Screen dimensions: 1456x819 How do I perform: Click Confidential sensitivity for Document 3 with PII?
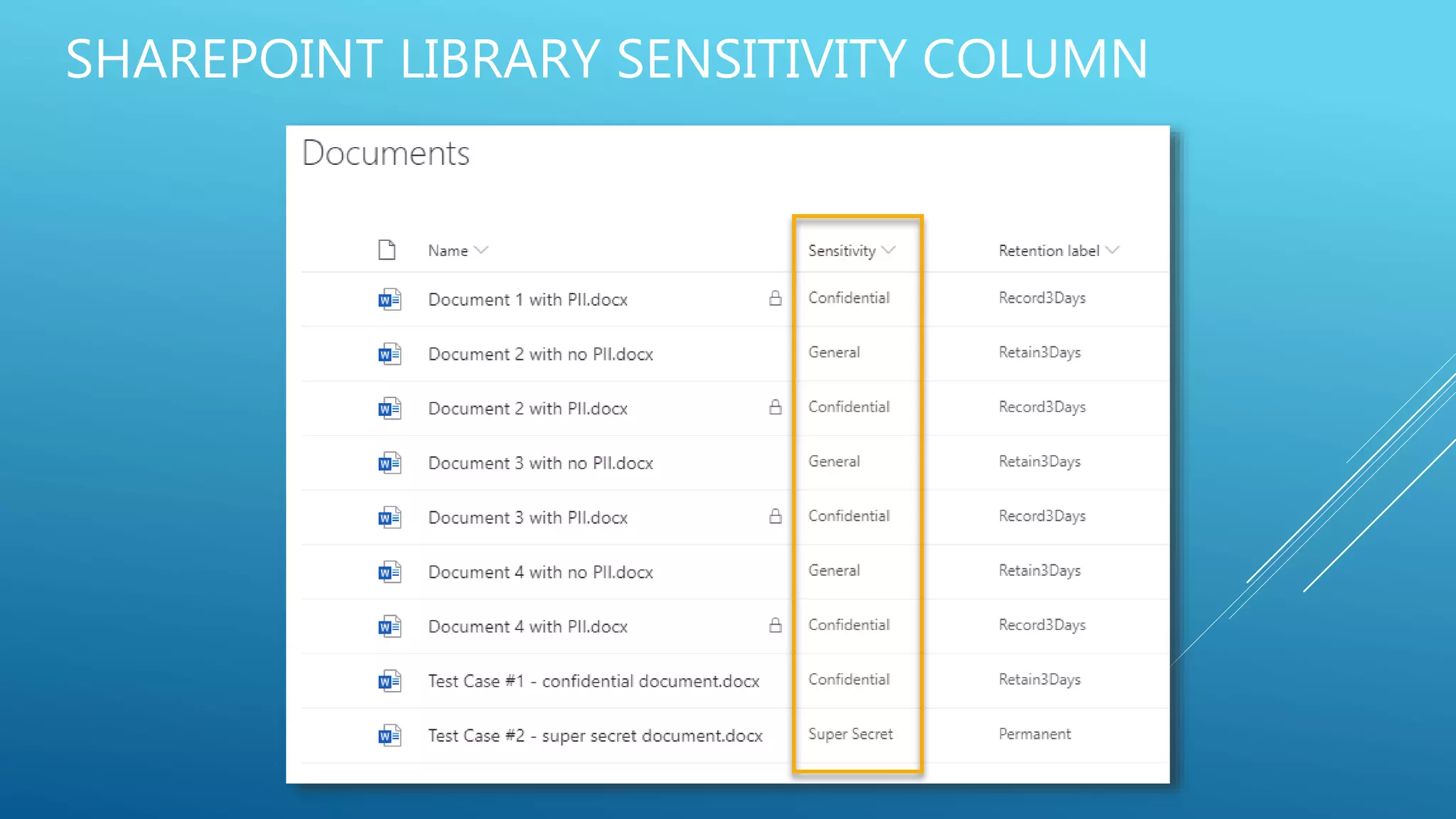click(x=849, y=516)
